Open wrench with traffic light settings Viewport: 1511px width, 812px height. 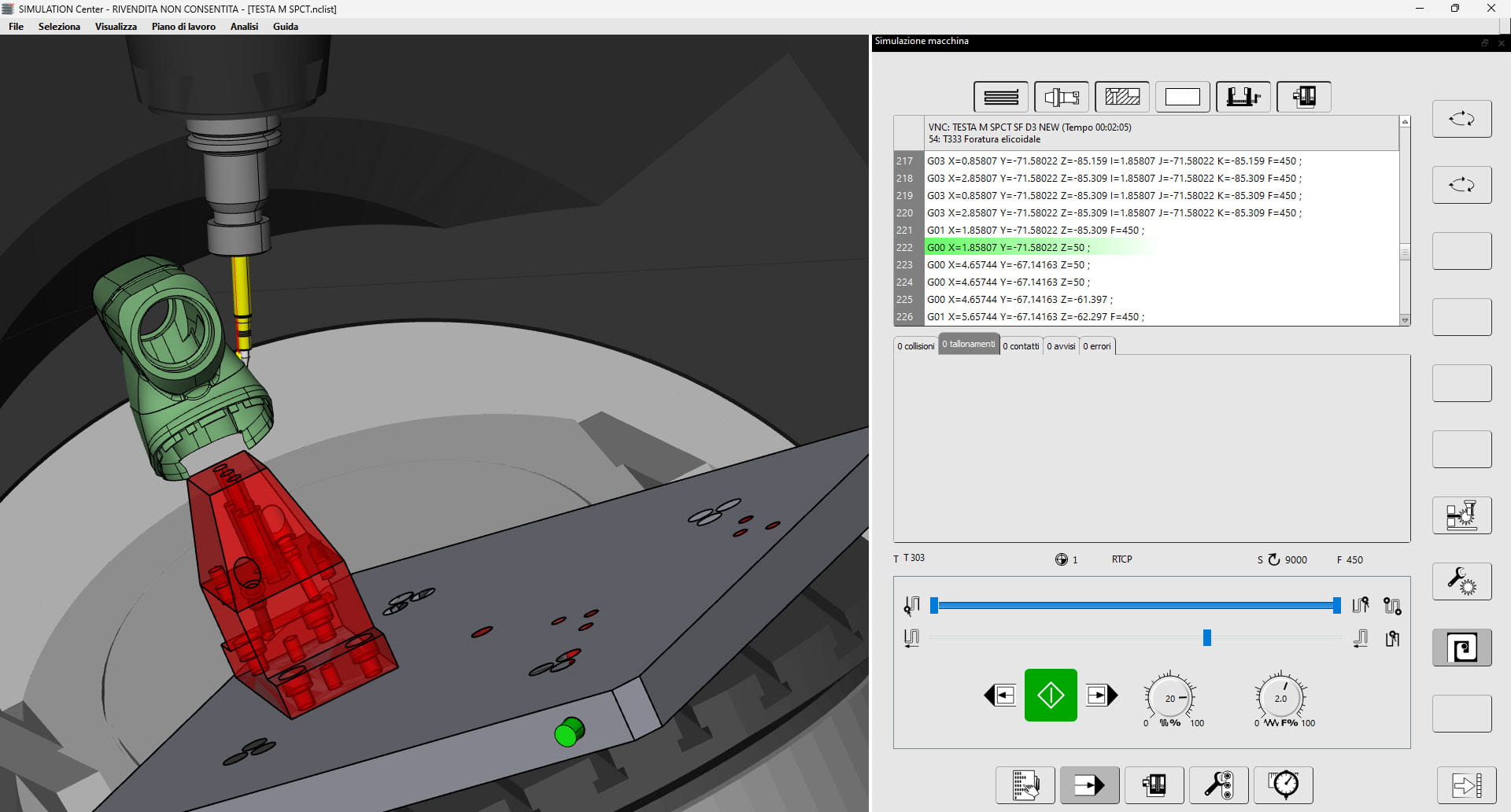pos(1219,784)
